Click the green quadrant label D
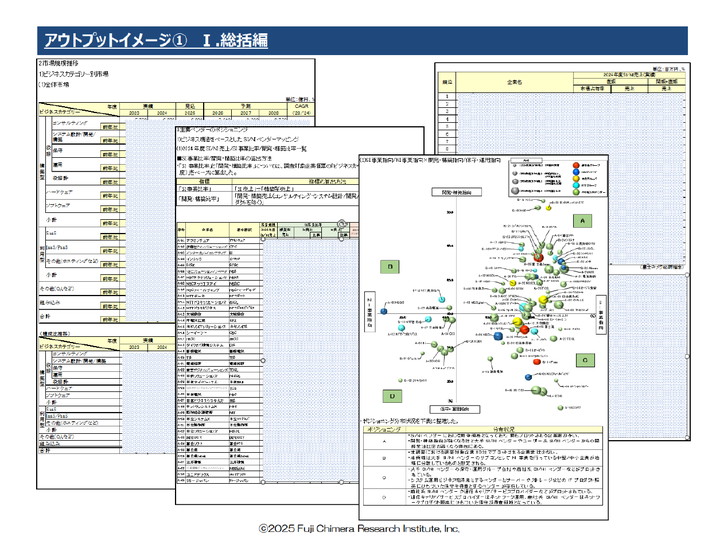Viewport: 720px width, 540px height. [x=392, y=396]
